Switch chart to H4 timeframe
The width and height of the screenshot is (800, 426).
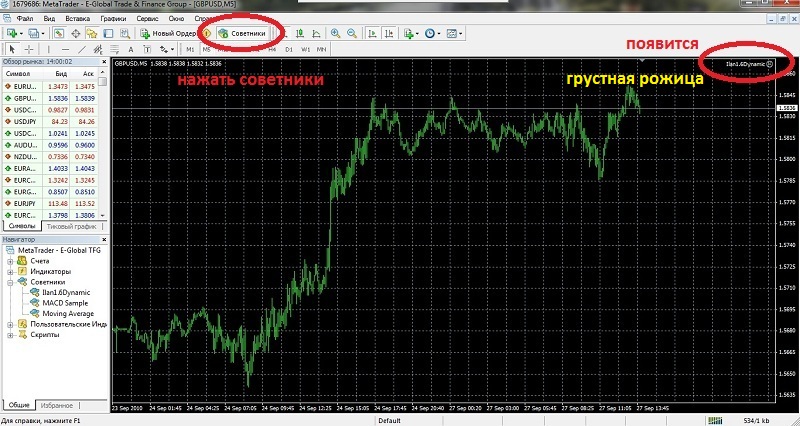(272, 49)
